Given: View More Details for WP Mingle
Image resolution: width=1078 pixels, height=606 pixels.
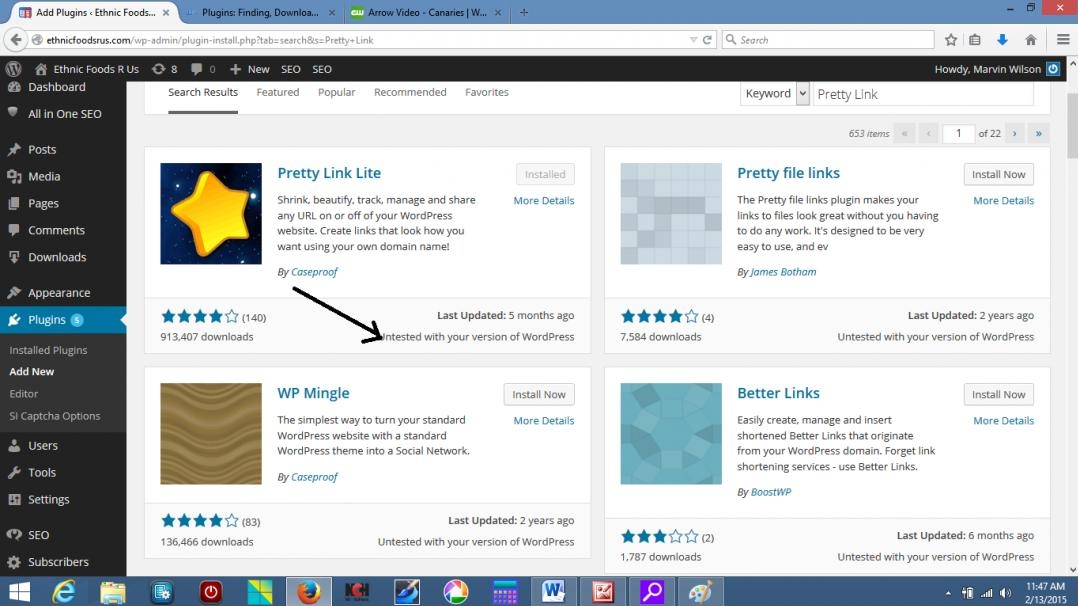Looking at the screenshot, I should pyautogui.click(x=544, y=420).
